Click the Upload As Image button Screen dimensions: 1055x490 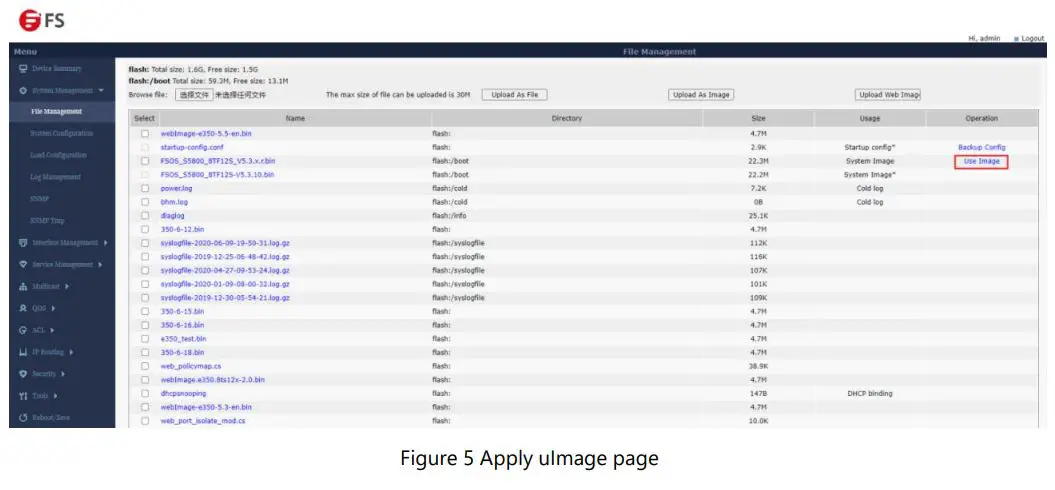(x=700, y=95)
